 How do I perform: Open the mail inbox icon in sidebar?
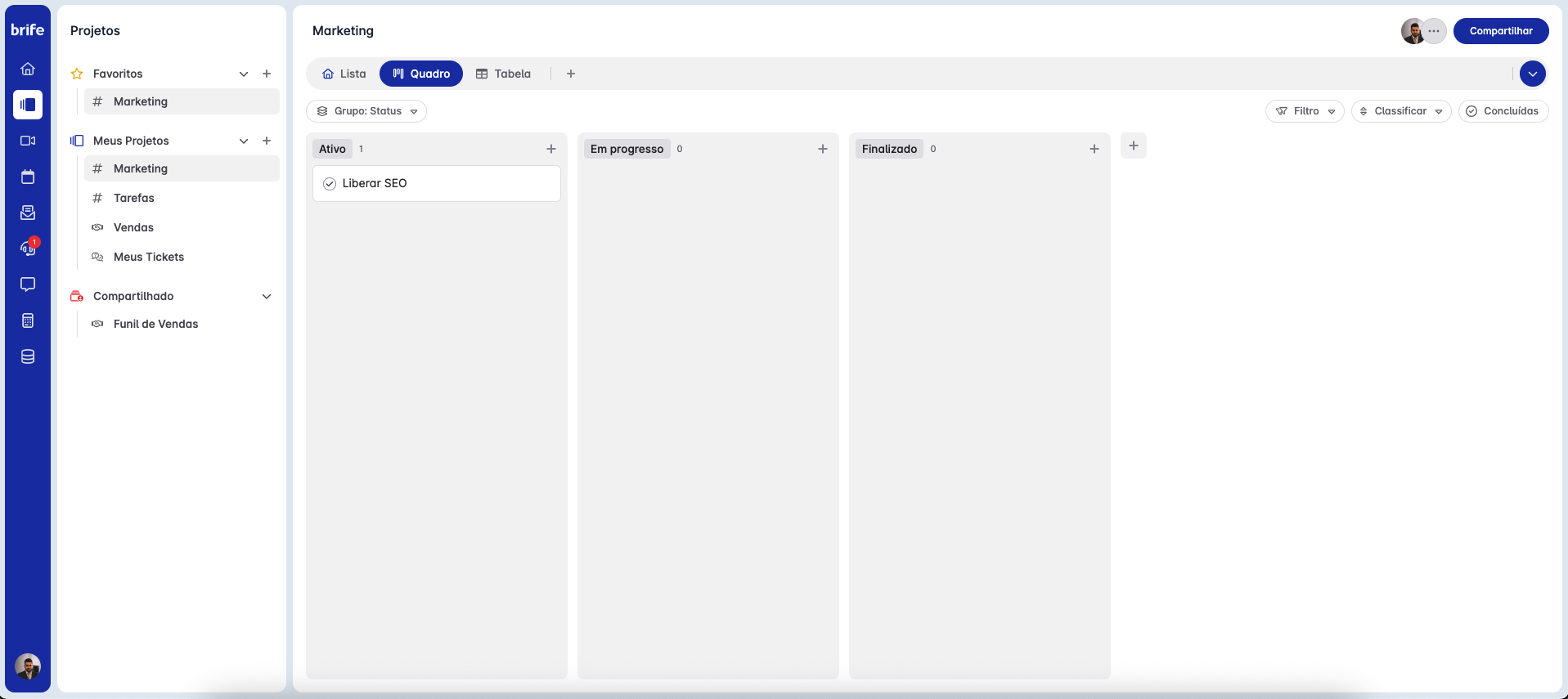click(x=28, y=213)
